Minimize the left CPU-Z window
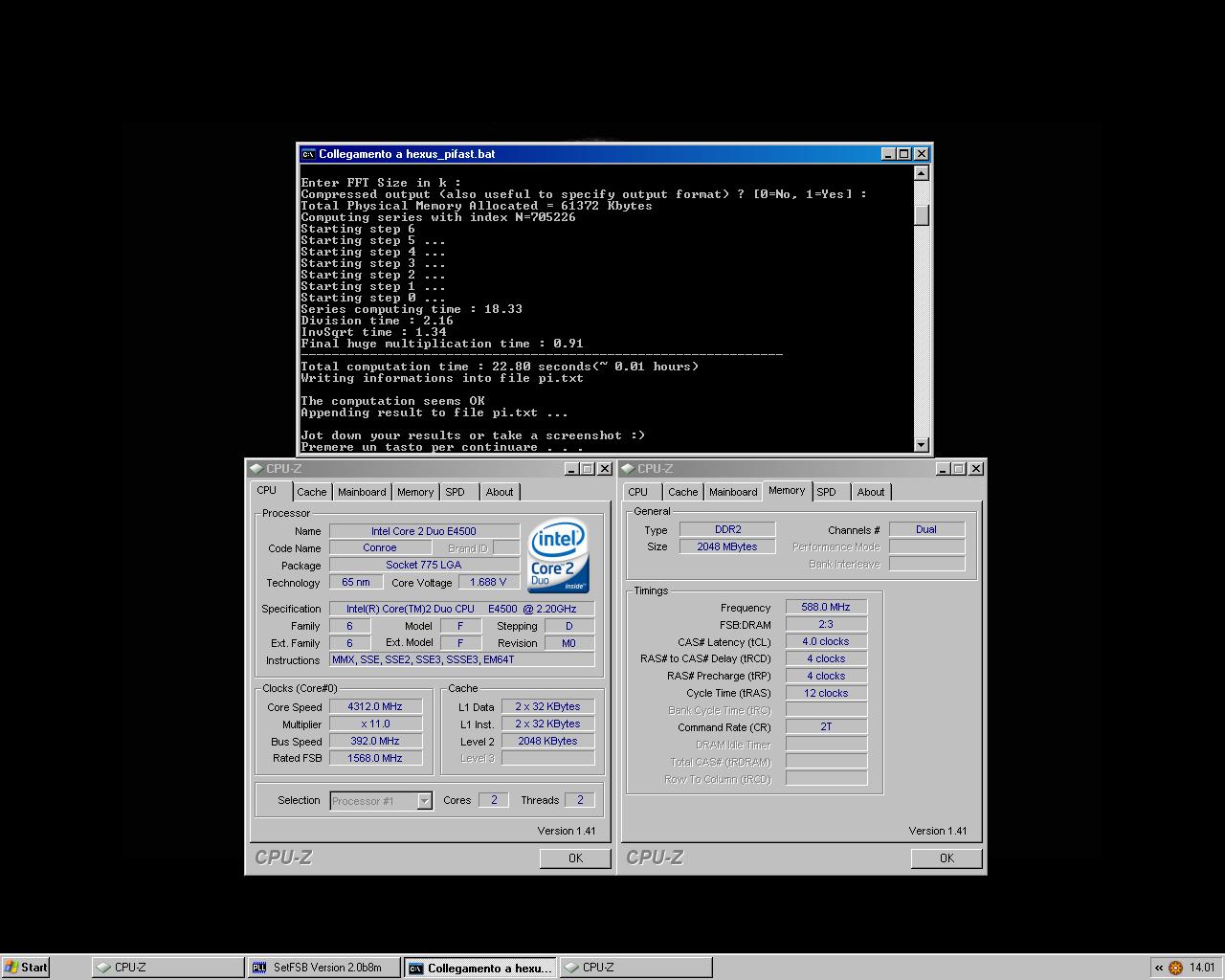The height and width of the screenshot is (980, 1225). click(x=571, y=469)
